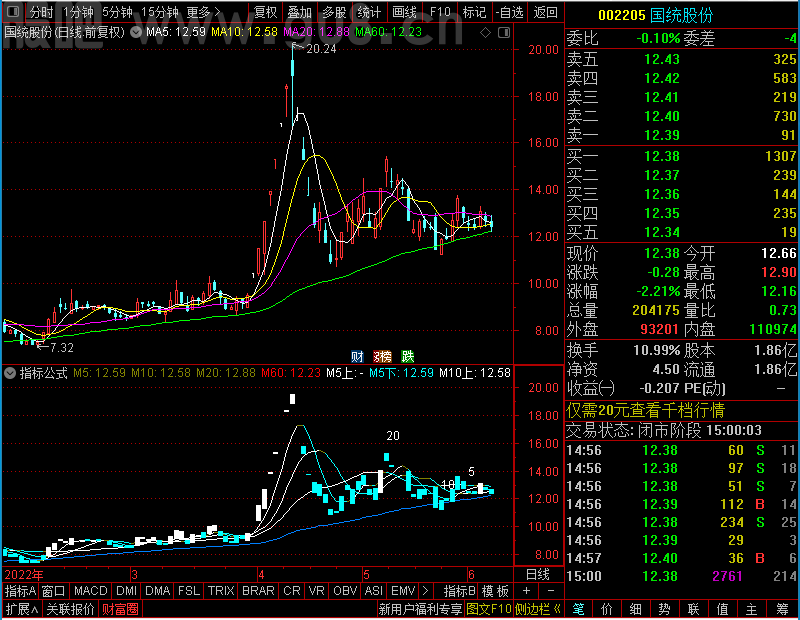The height and width of the screenshot is (620, 800).
Task: Open 关联报价 related quotes
Action: pyautogui.click(x=70, y=609)
